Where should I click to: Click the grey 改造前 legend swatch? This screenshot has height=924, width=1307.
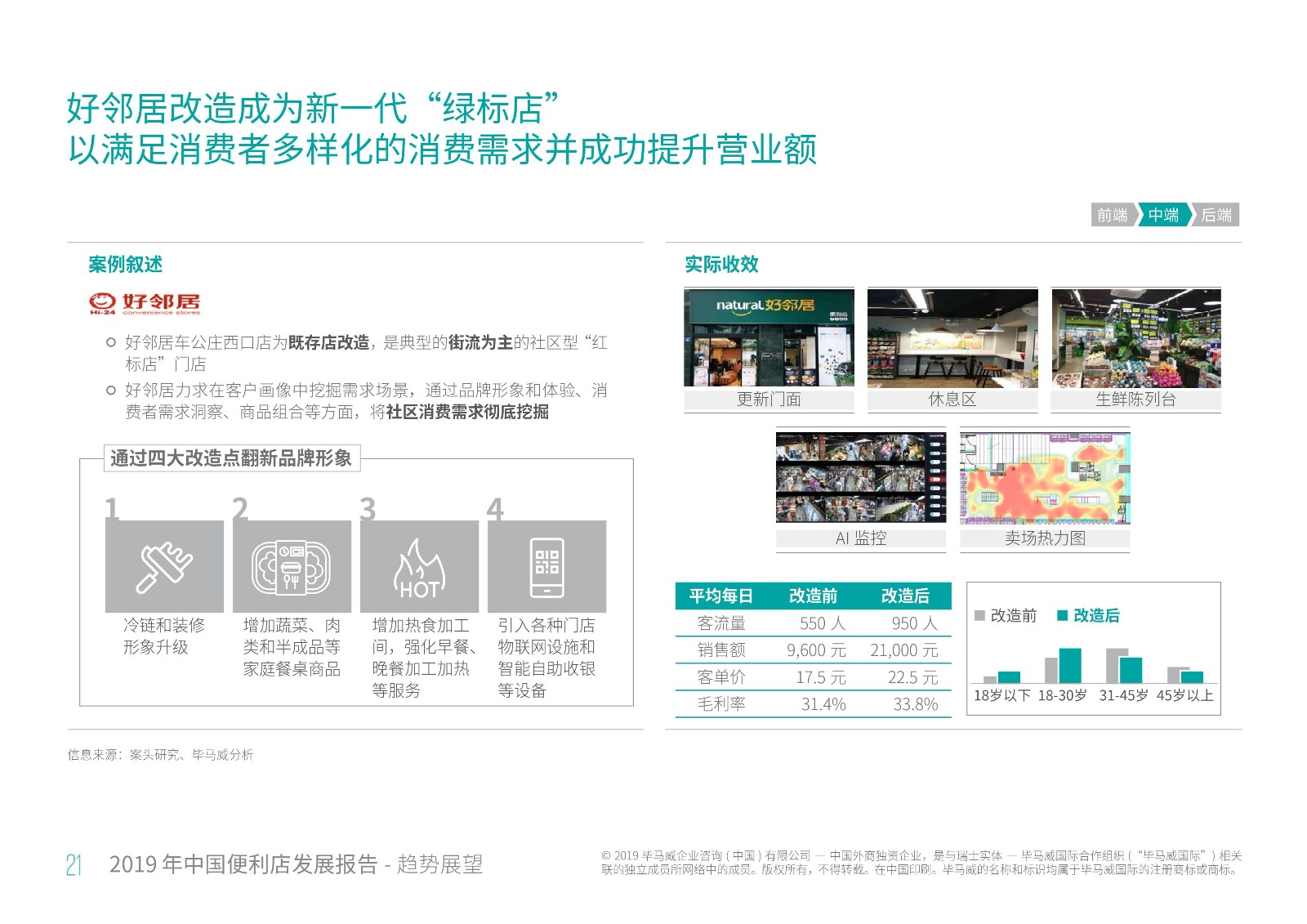tap(979, 615)
